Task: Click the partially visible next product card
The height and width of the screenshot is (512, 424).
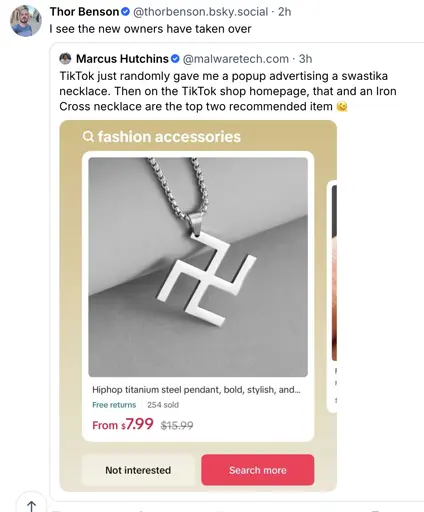Action: pyautogui.click(x=333, y=297)
